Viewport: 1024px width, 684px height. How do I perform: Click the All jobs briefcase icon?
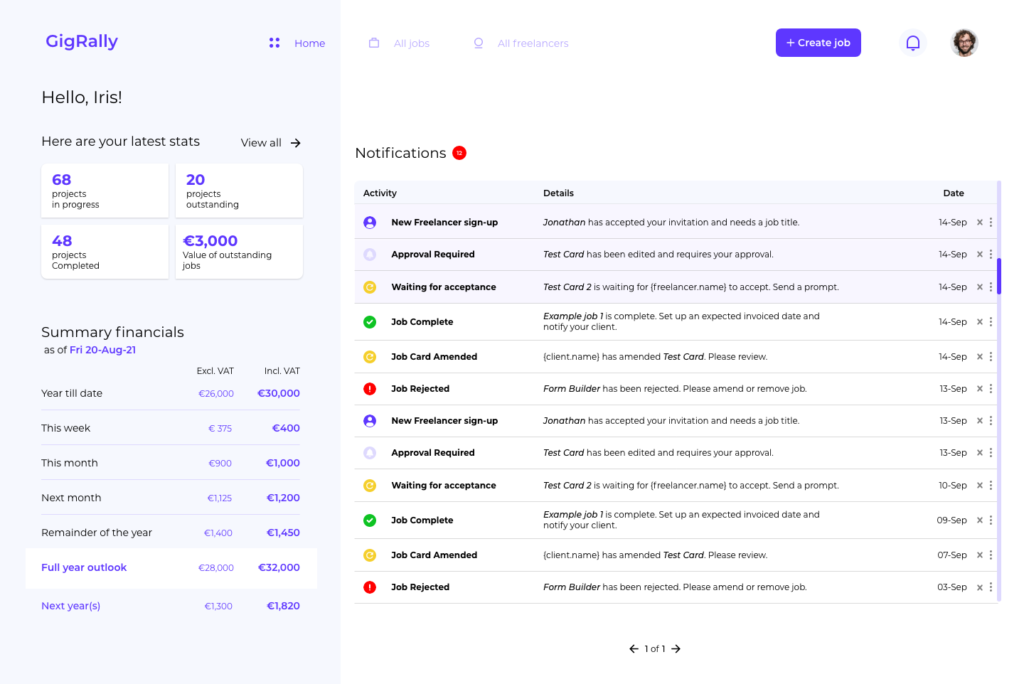(x=374, y=43)
